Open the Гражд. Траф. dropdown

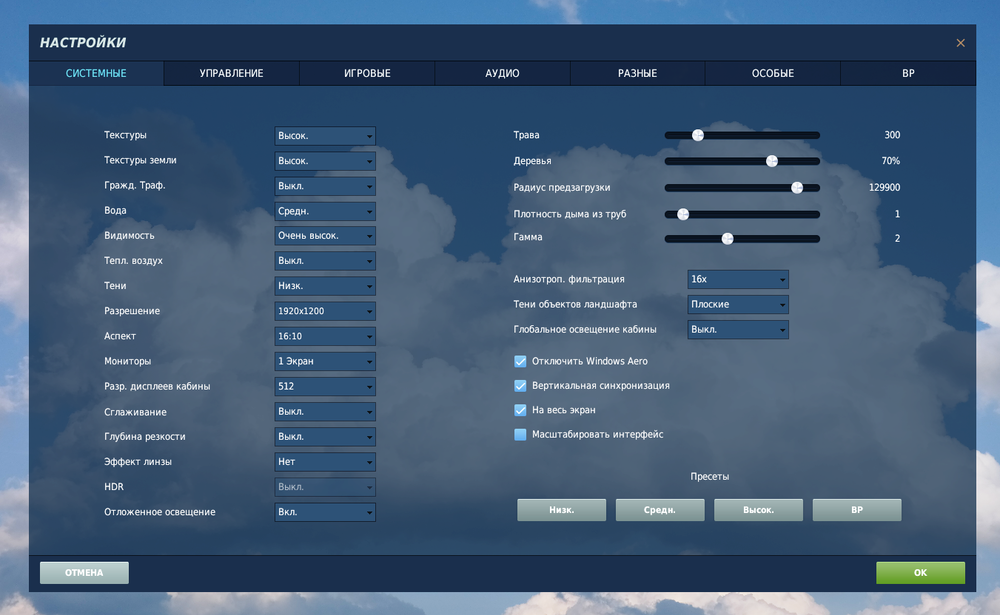pyautogui.click(x=325, y=186)
